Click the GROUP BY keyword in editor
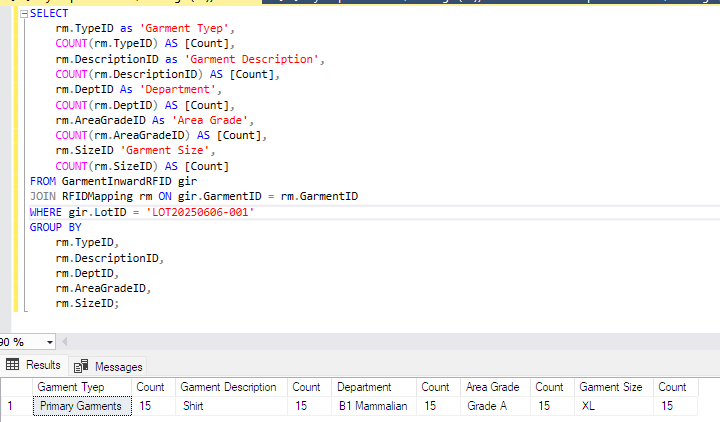The height and width of the screenshot is (422, 720). coord(56,227)
